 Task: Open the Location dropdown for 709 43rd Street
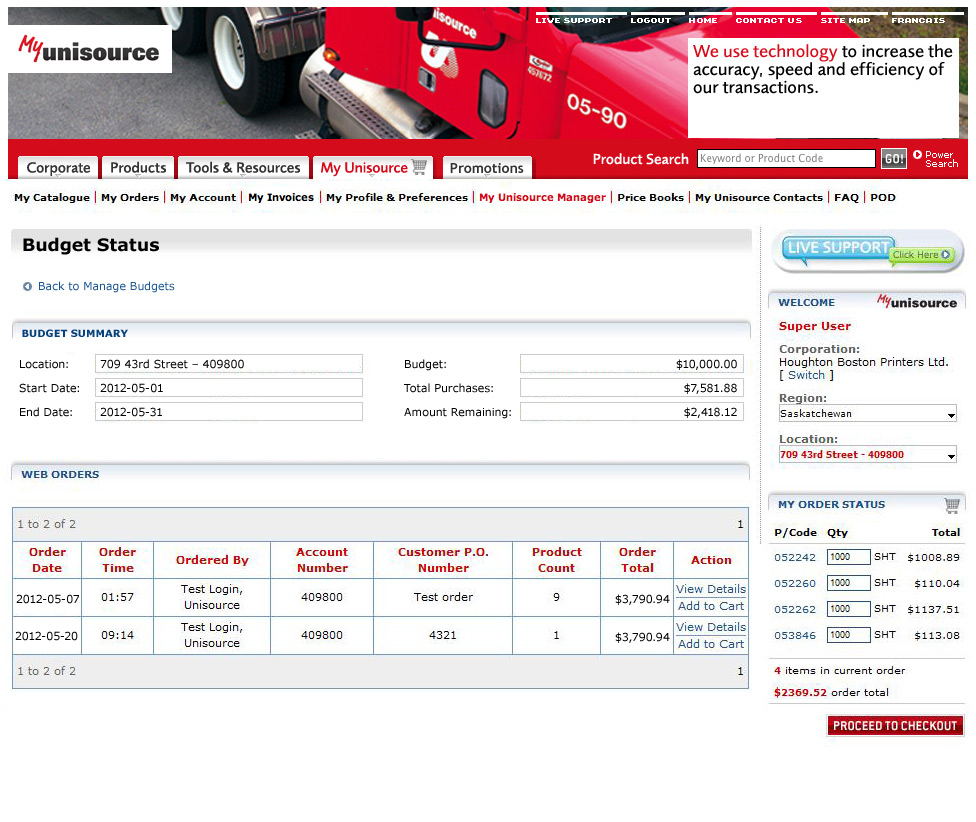click(867, 455)
